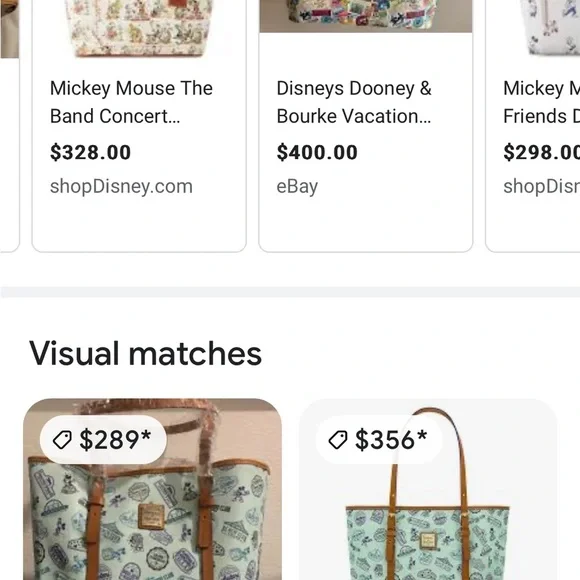Tap the Visual matches heading
The height and width of the screenshot is (580, 580).
point(145,354)
